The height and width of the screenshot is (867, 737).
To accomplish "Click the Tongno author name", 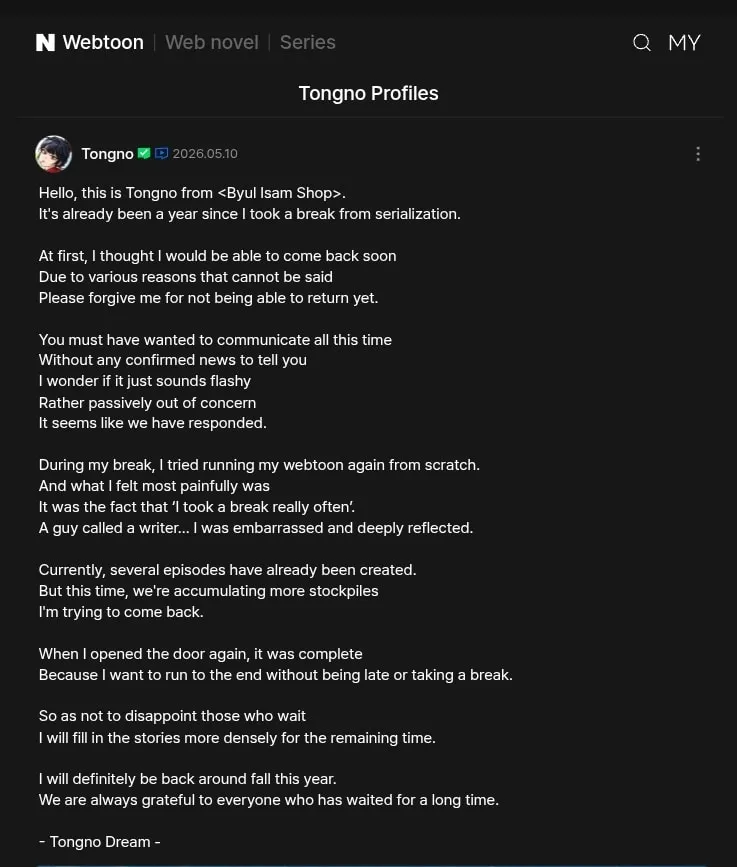I will tap(107, 154).
